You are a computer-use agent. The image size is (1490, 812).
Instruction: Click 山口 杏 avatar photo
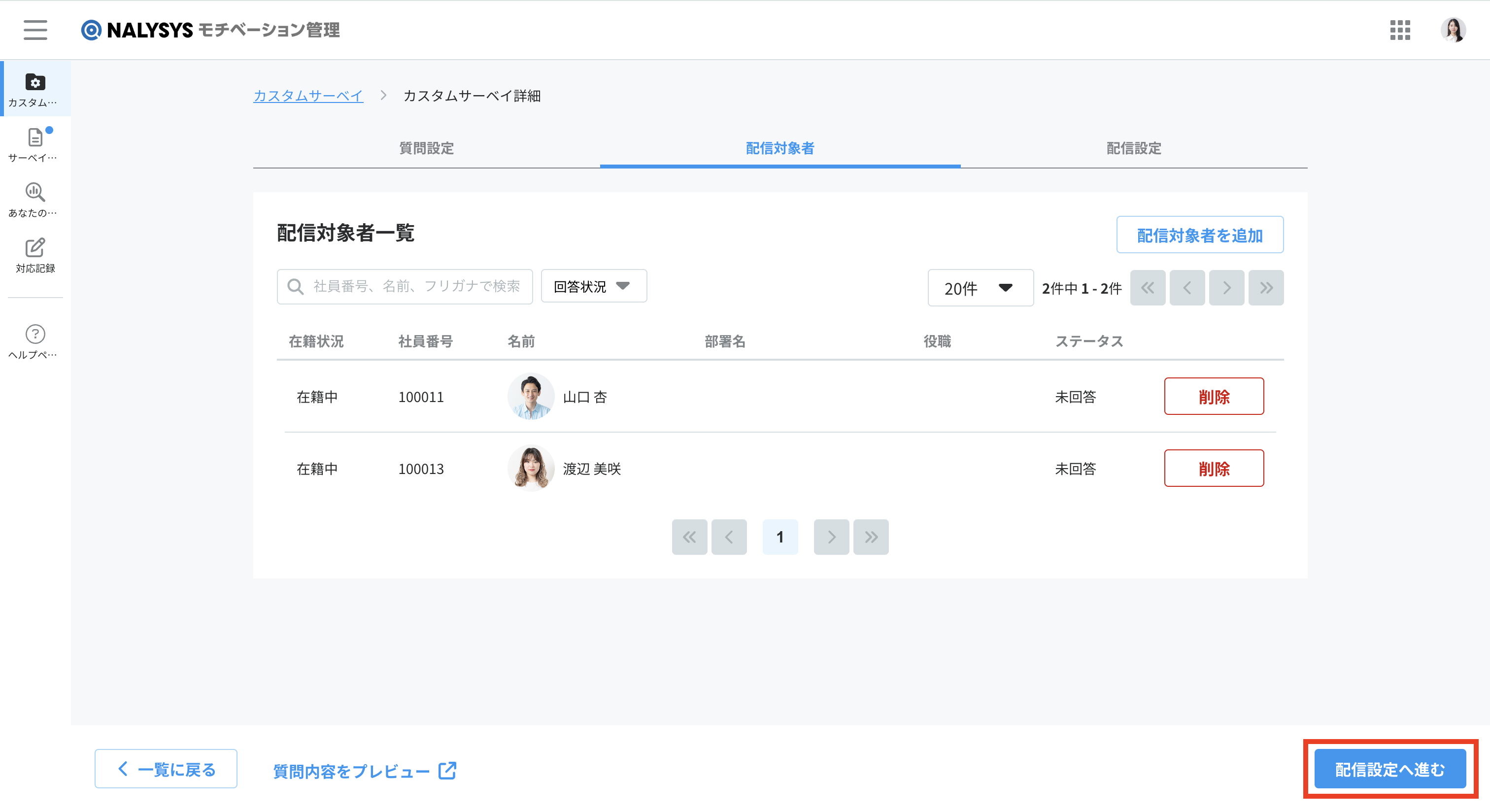[531, 396]
